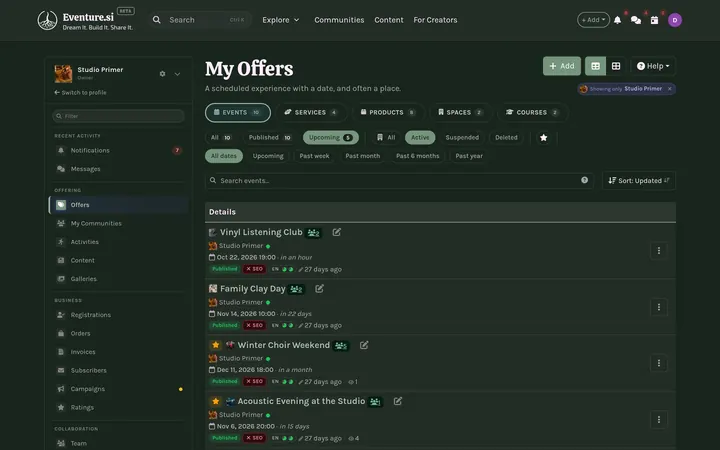Click the green Add offer button
This screenshot has height=450, width=720.
[x=562, y=66]
